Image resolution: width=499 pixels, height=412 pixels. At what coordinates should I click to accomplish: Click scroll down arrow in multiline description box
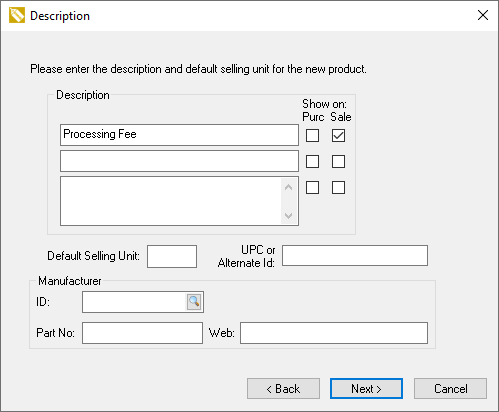289,216
